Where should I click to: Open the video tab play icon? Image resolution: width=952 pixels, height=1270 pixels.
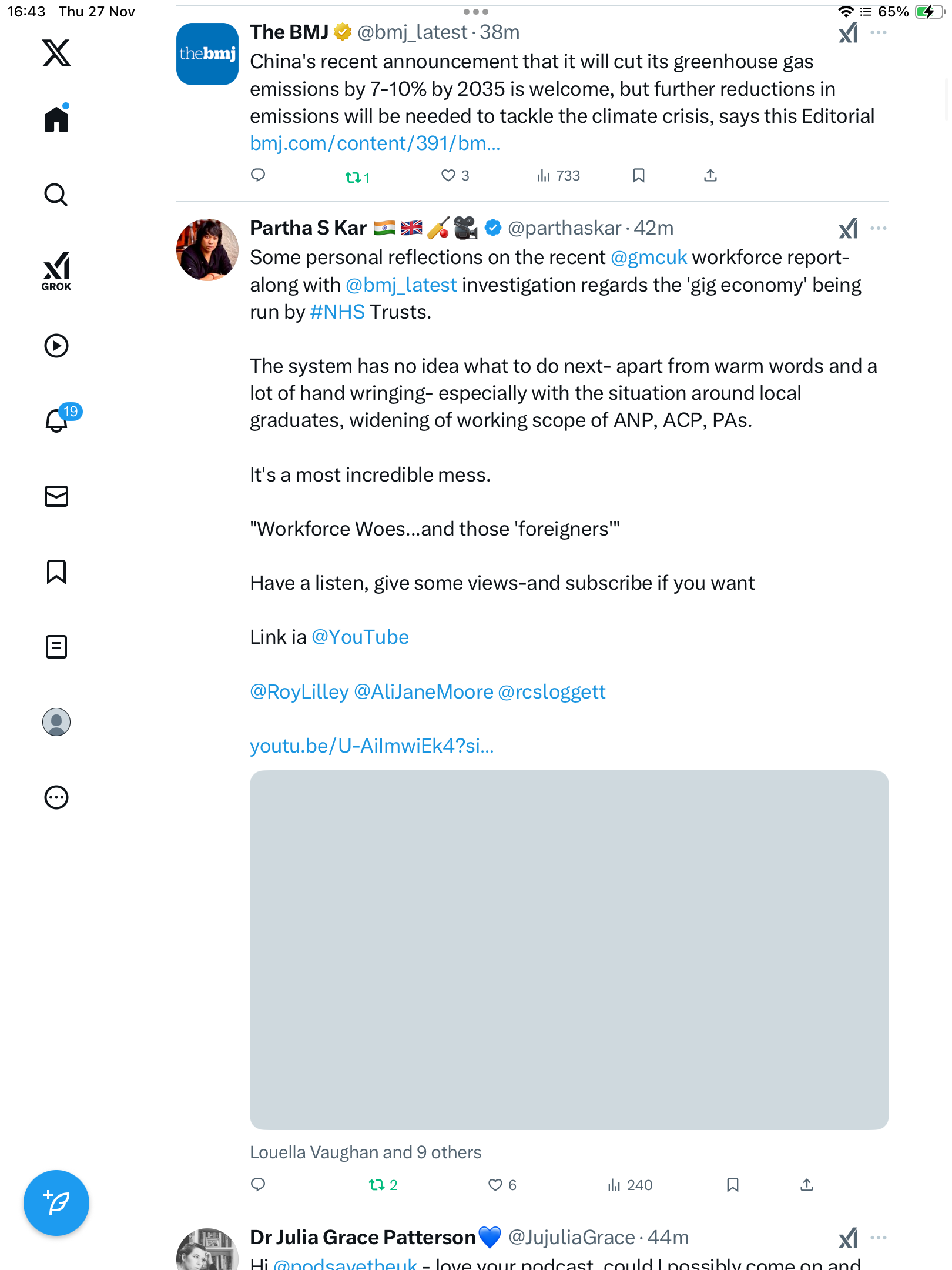[x=56, y=346]
